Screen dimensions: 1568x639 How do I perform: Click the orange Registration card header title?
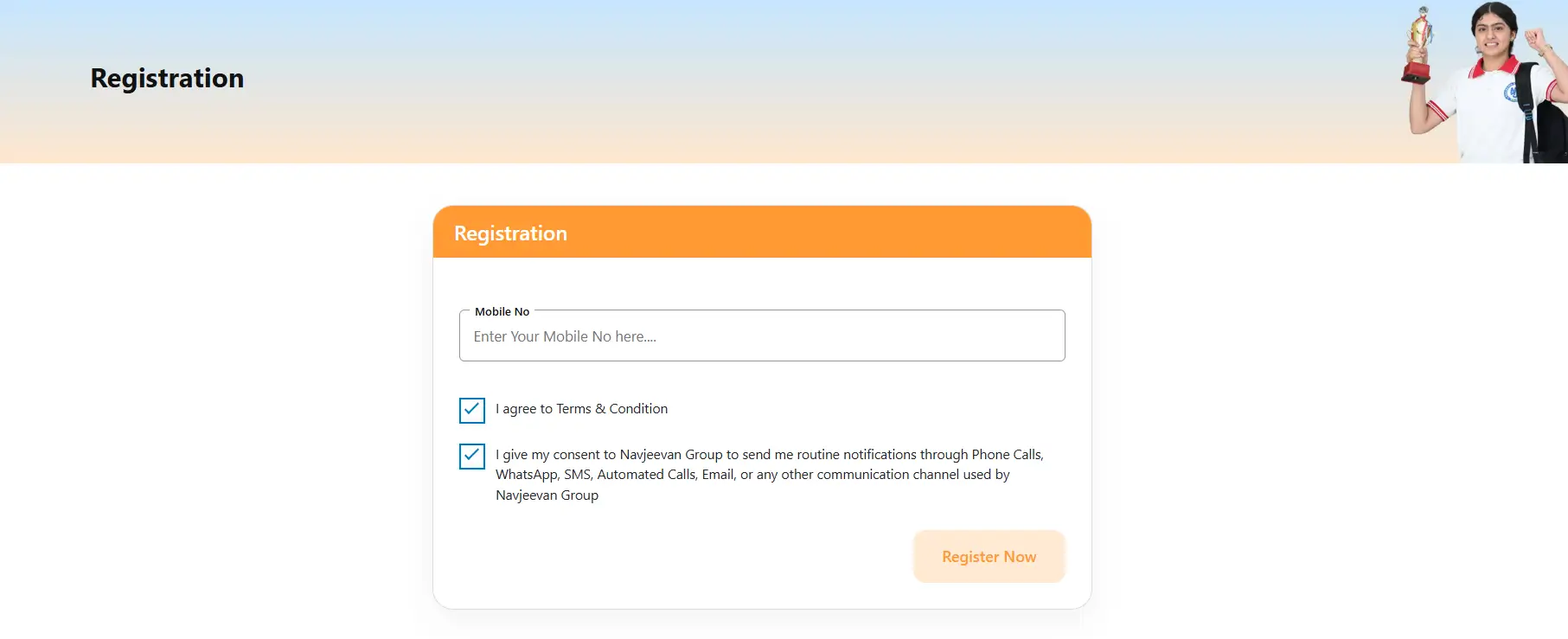click(510, 233)
